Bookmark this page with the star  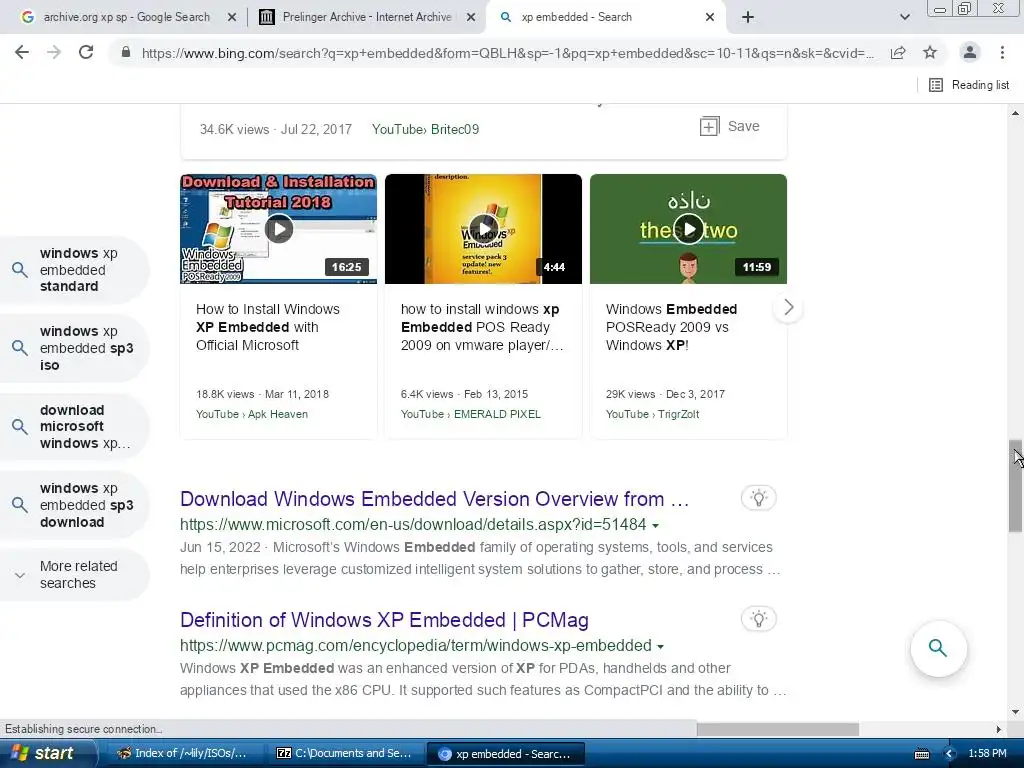click(930, 52)
